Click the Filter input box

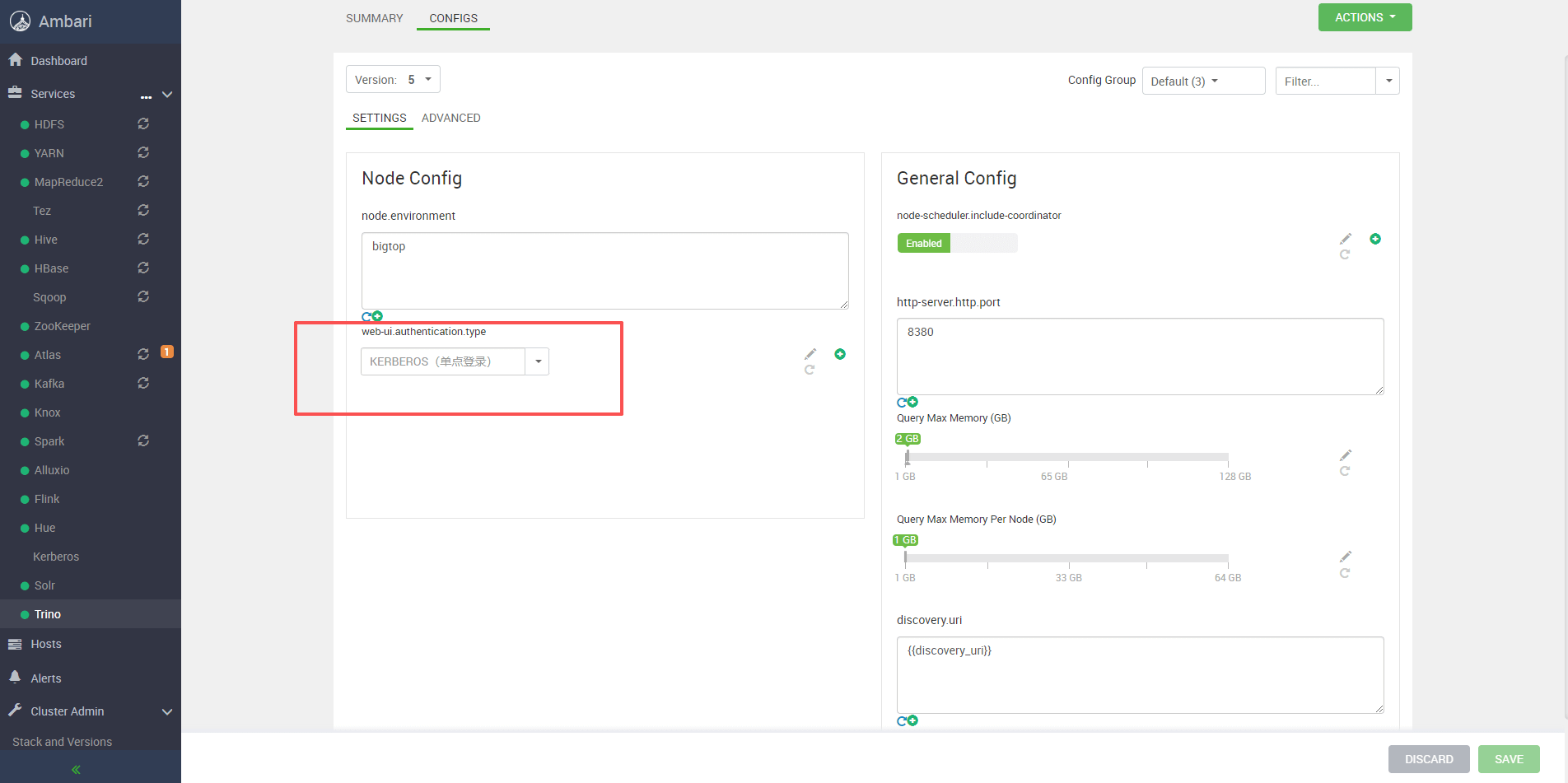click(1326, 81)
